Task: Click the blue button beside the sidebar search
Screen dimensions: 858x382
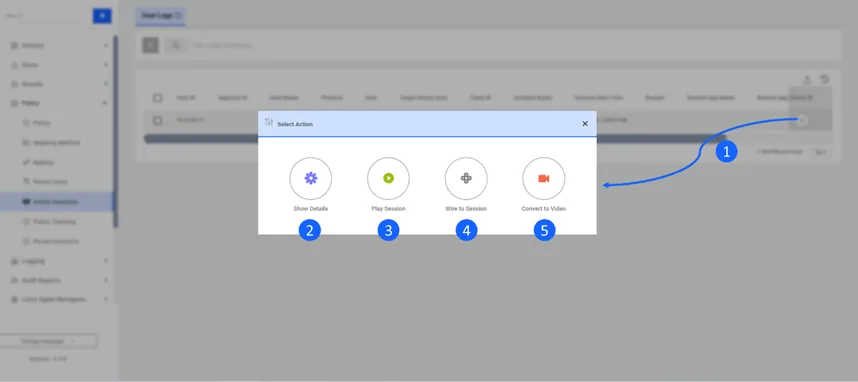Action: [102, 16]
